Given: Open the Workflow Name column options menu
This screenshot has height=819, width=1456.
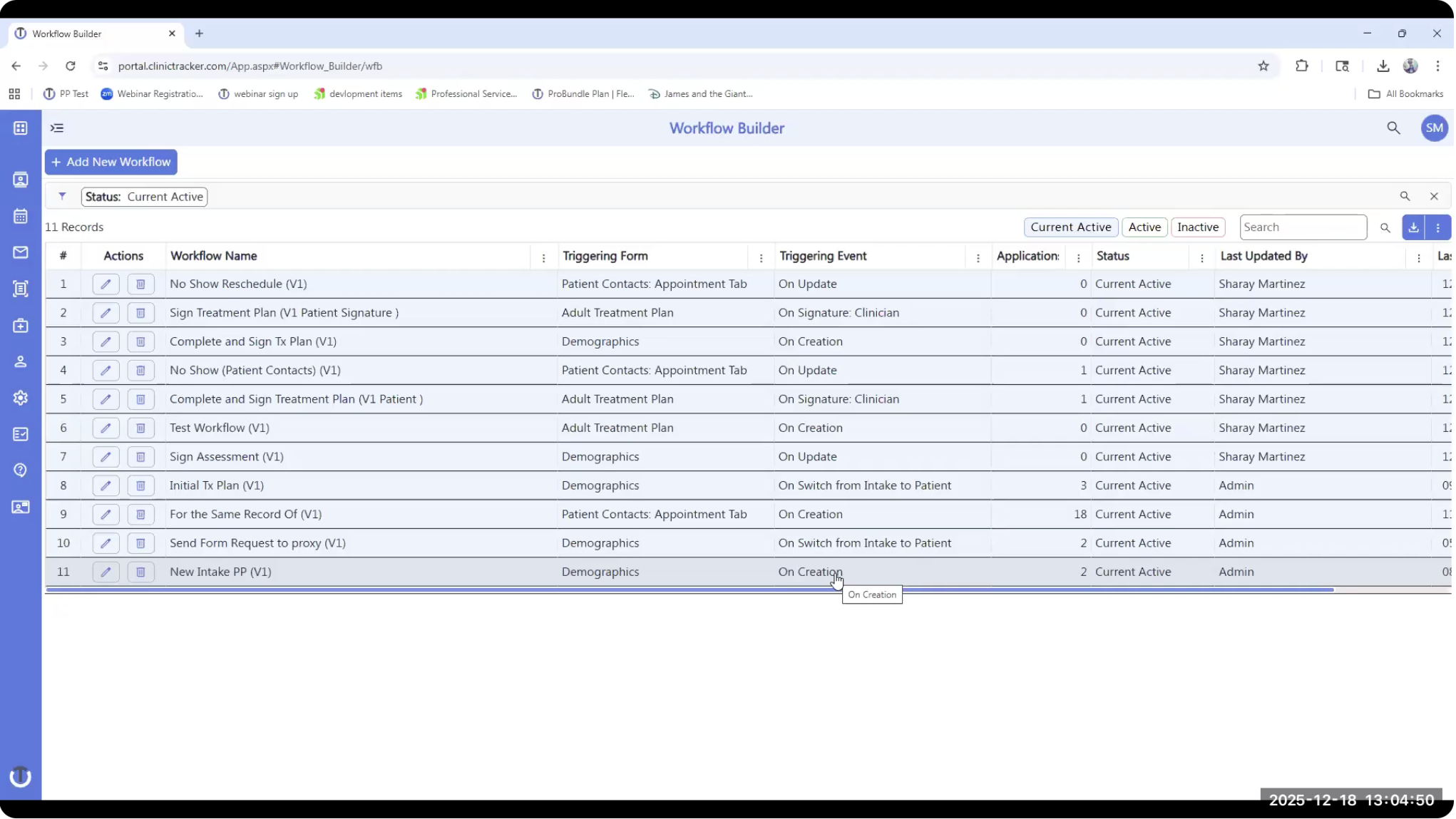Looking at the screenshot, I should [543, 257].
